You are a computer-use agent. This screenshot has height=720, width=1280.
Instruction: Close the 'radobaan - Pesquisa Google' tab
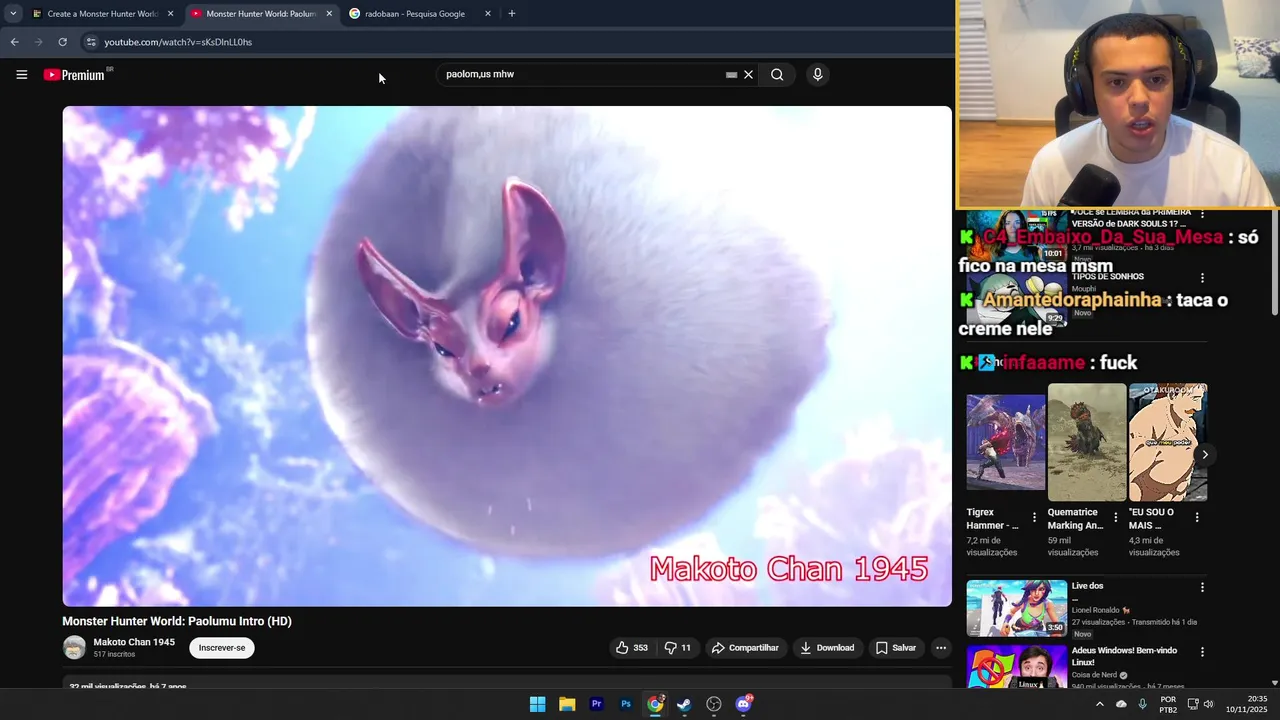click(488, 14)
